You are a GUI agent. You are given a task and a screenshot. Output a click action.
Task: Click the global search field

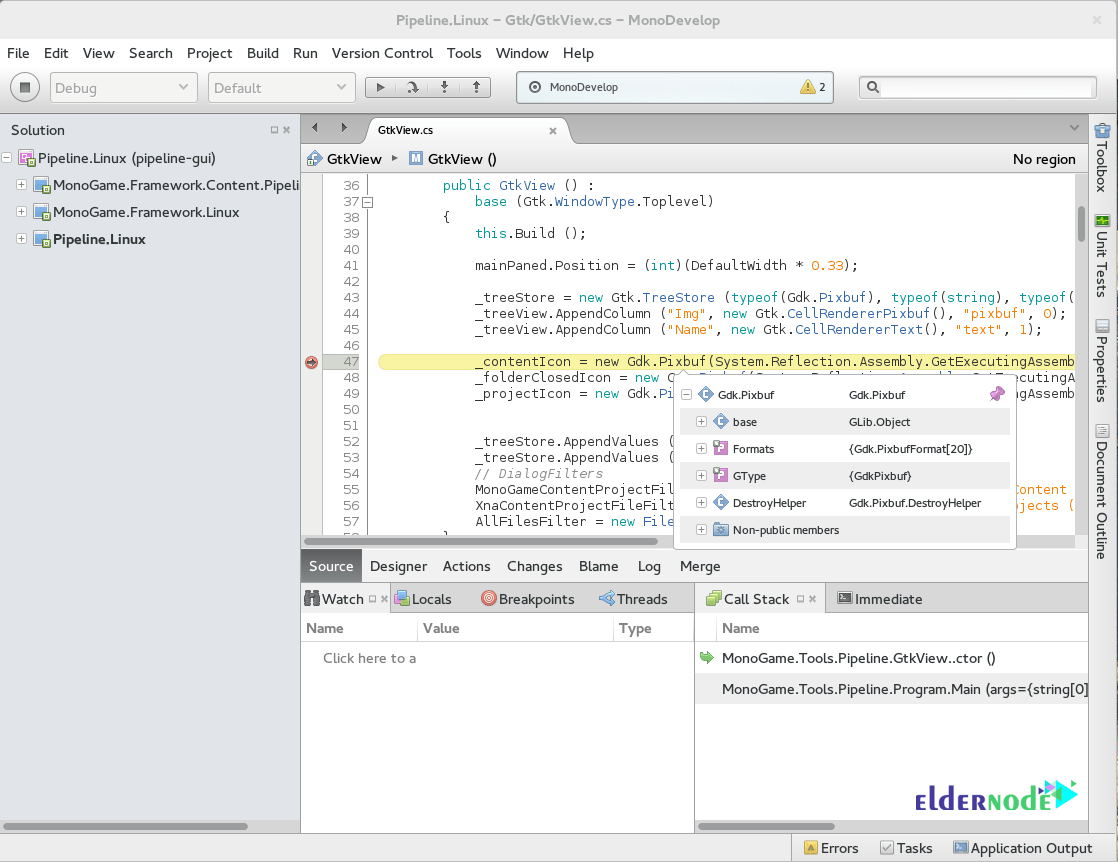coord(977,87)
